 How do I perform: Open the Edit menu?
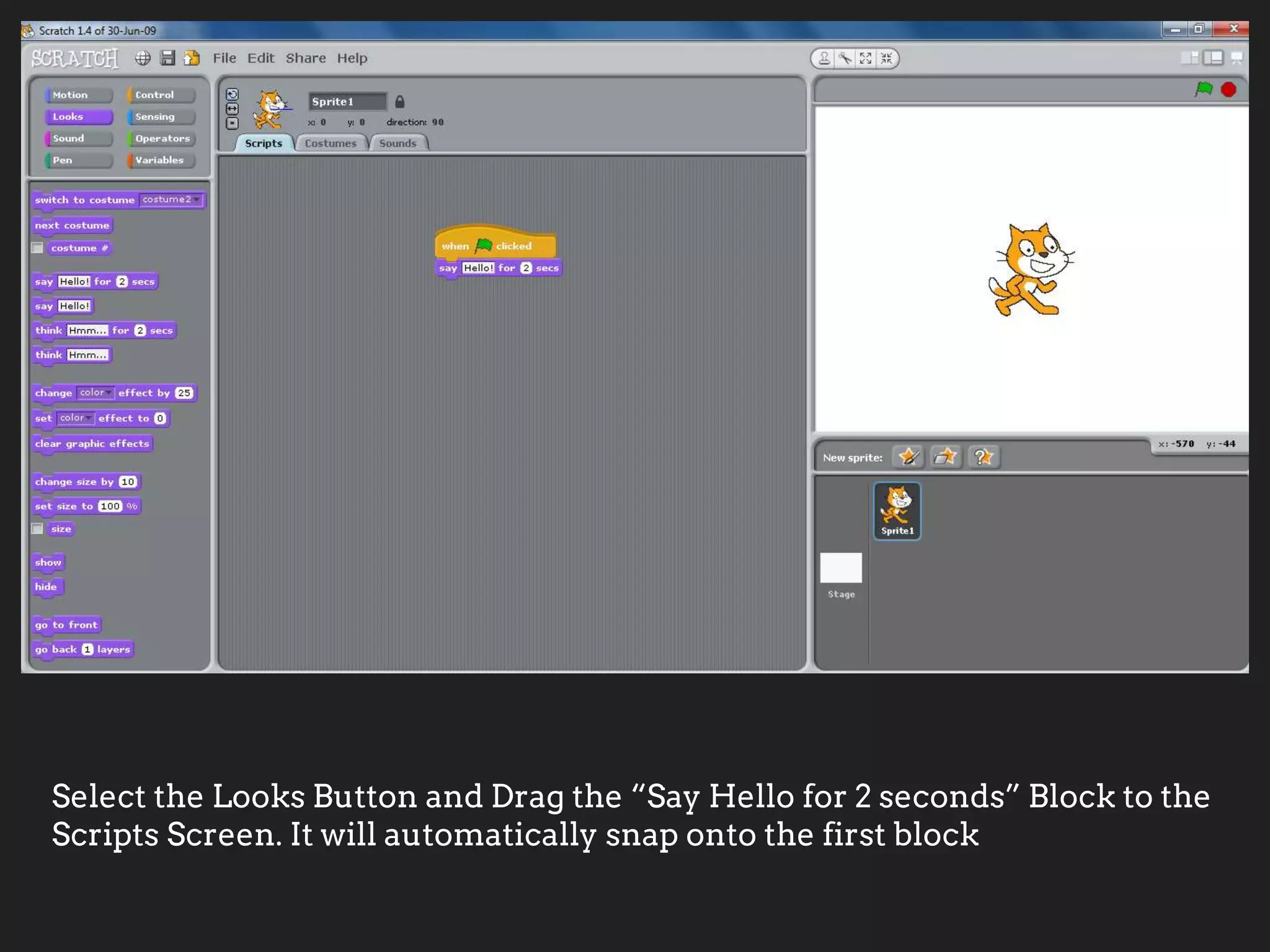click(260, 58)
